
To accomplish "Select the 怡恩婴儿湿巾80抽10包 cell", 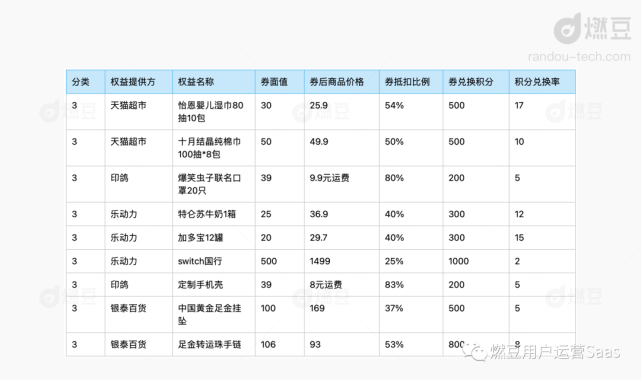I will tap(214, 112).
